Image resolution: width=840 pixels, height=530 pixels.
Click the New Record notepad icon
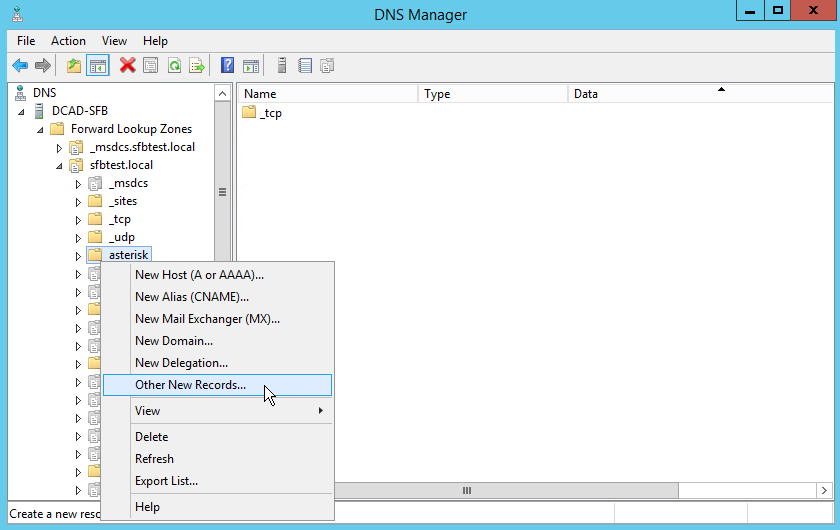click(x=305, y=65)
